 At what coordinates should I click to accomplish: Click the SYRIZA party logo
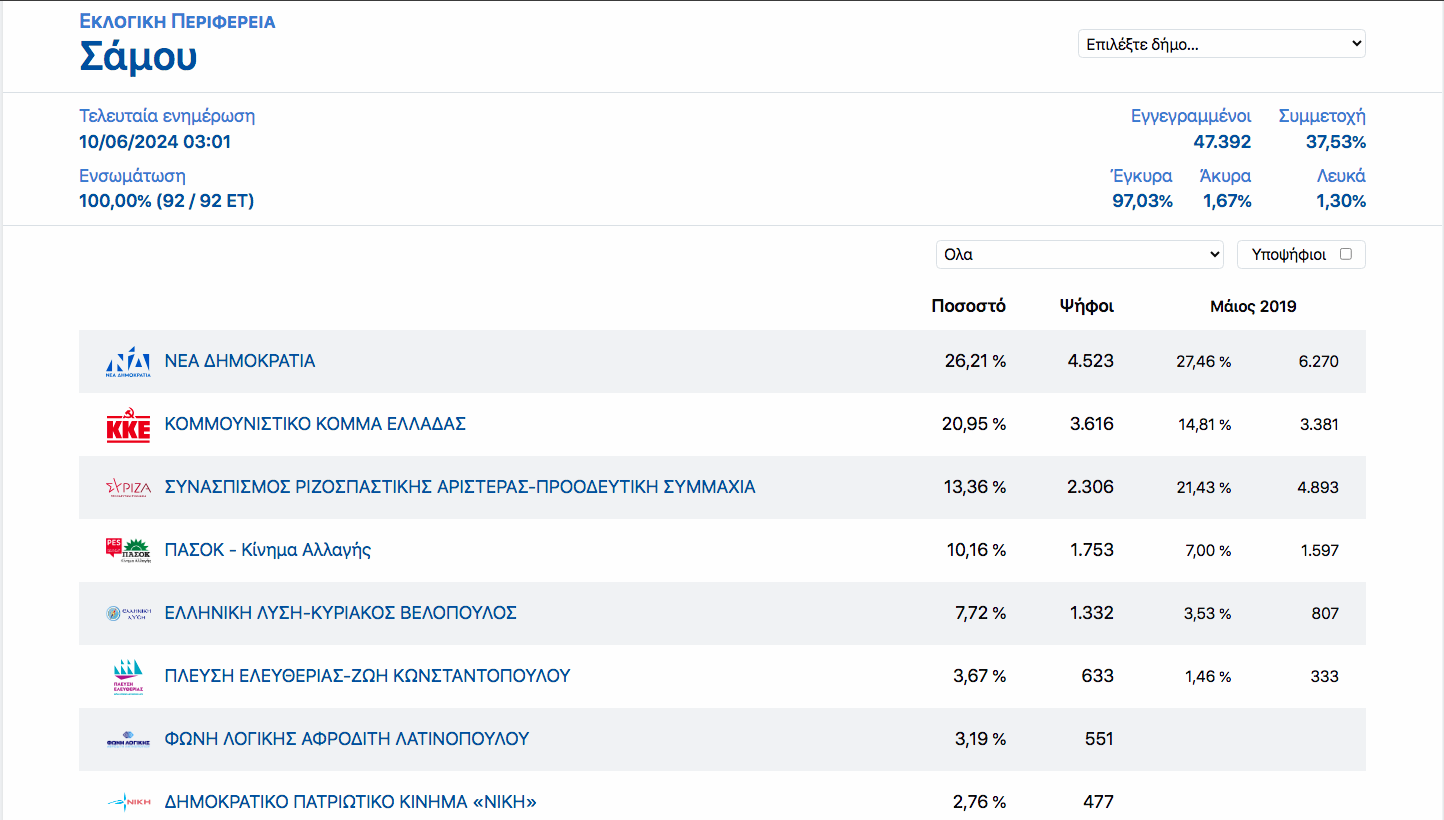tap(128, 488)
